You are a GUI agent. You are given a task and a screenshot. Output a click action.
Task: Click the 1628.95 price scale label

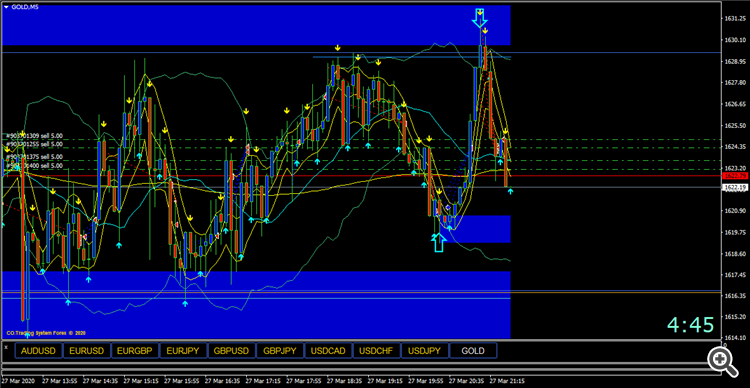pos(735,62)
